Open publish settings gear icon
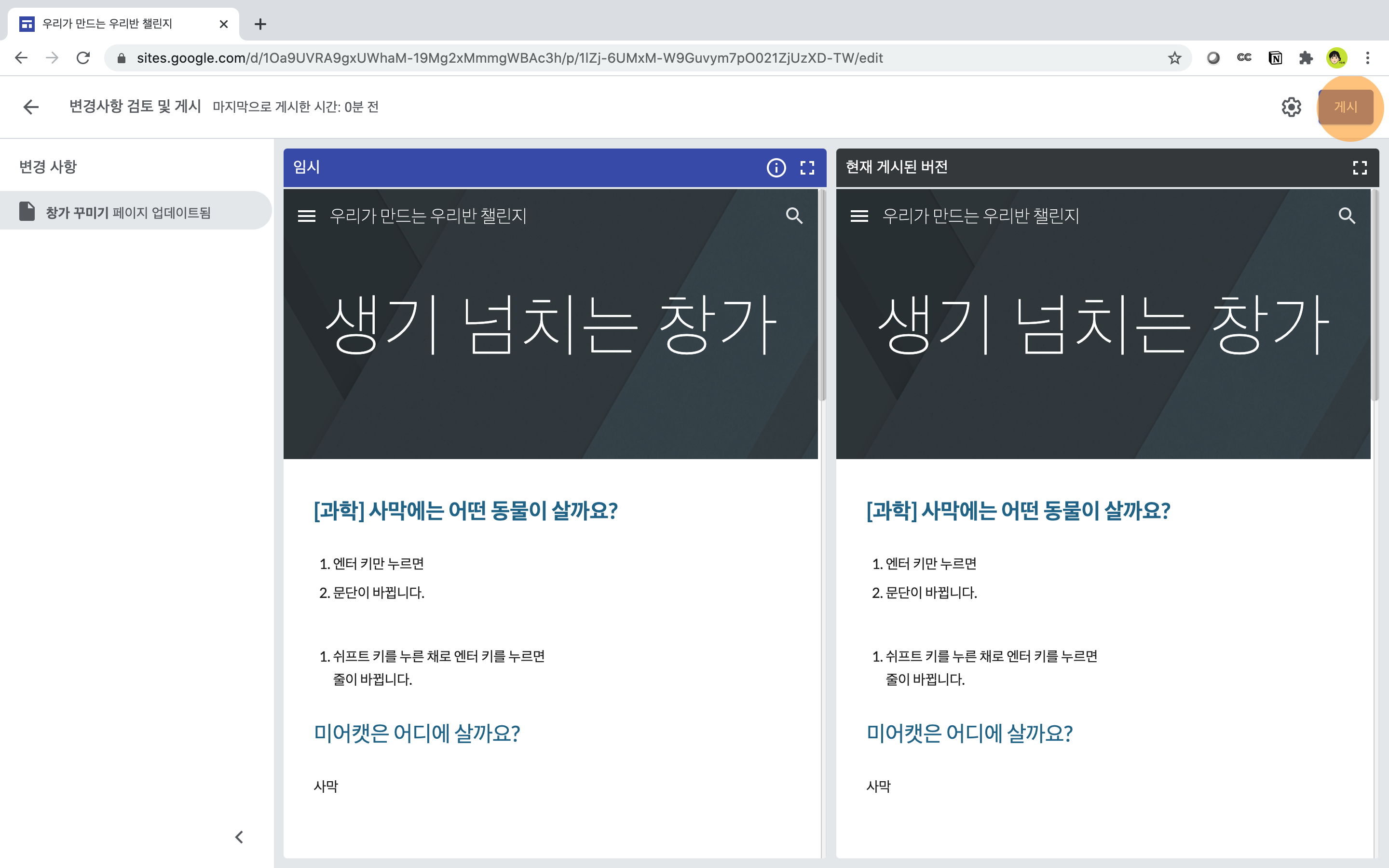The image size is (1389, 868). tap(1291, 107)
